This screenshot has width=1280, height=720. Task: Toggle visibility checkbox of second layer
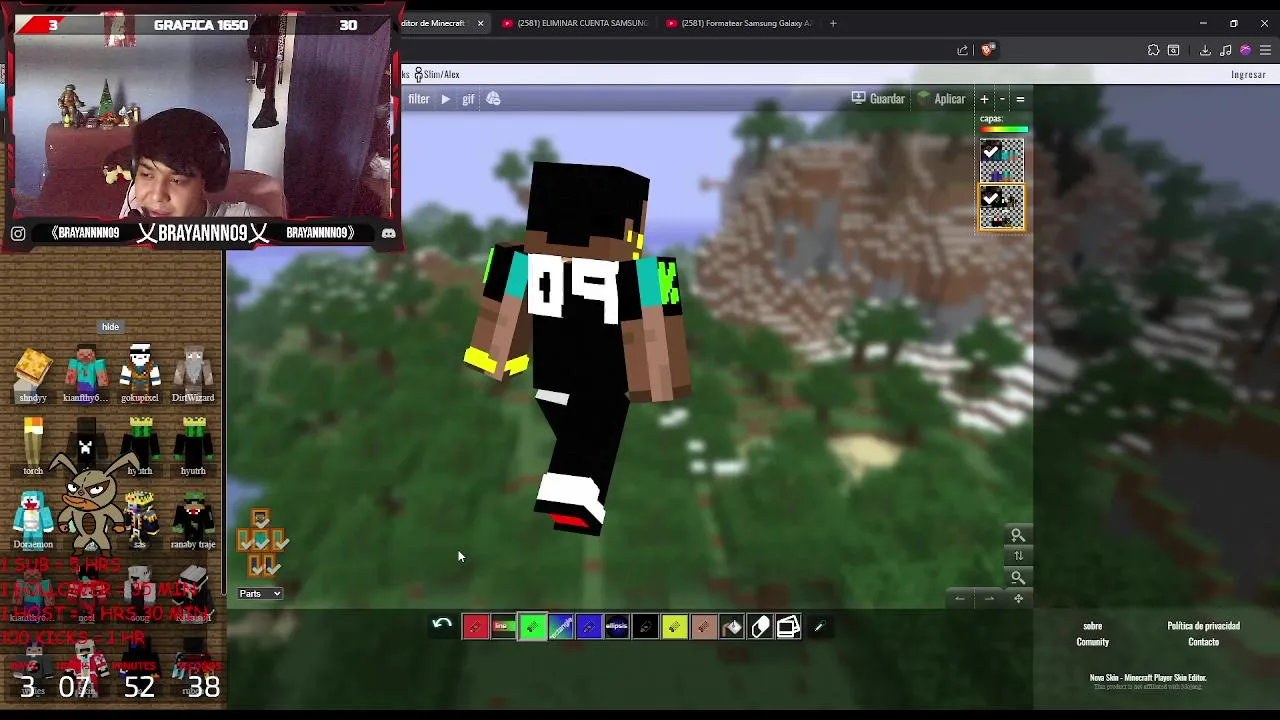(x=991, y=198)
